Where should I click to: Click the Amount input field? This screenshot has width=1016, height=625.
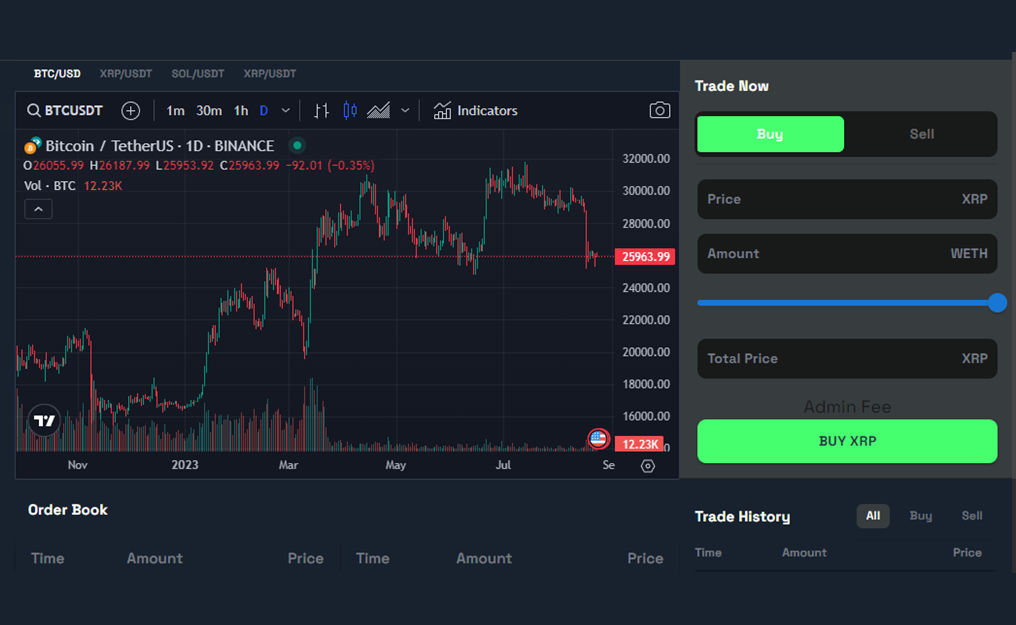pyautogui.click(x=847, y=253)
